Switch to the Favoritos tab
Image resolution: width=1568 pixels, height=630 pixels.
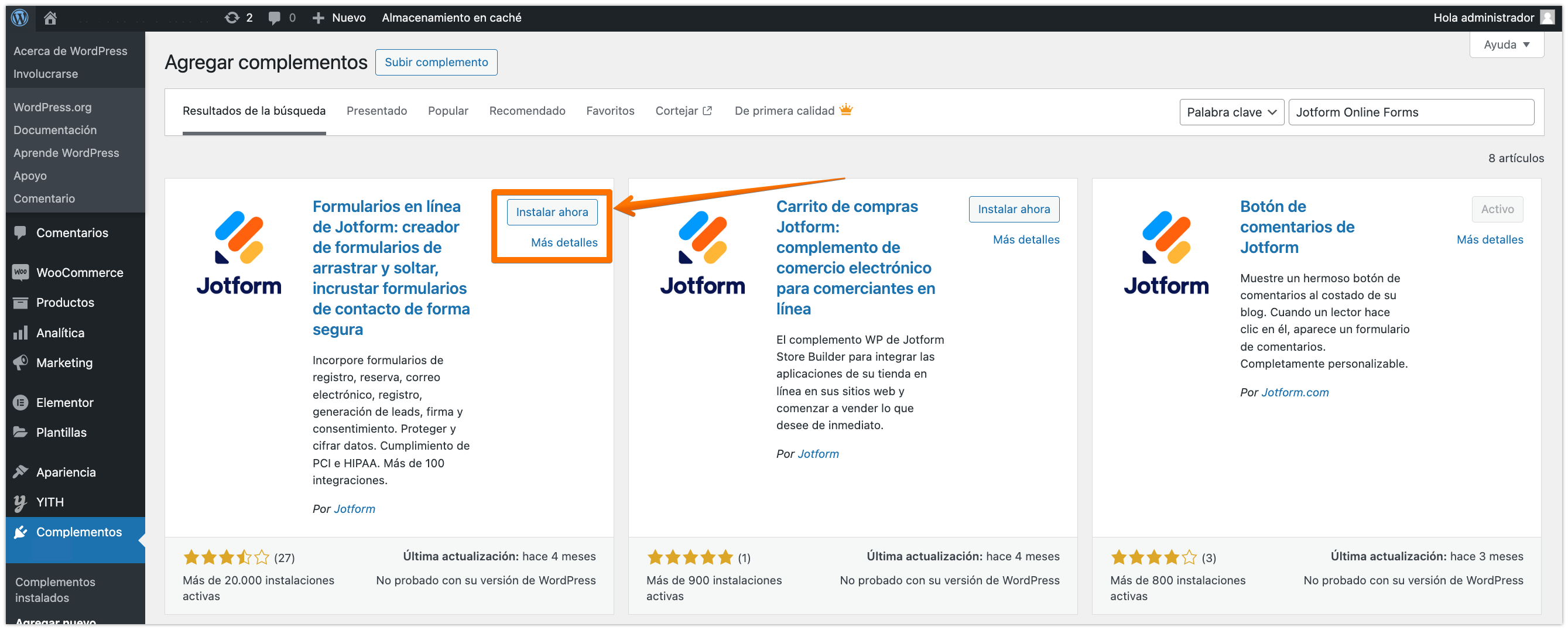[x=610, y=111]
